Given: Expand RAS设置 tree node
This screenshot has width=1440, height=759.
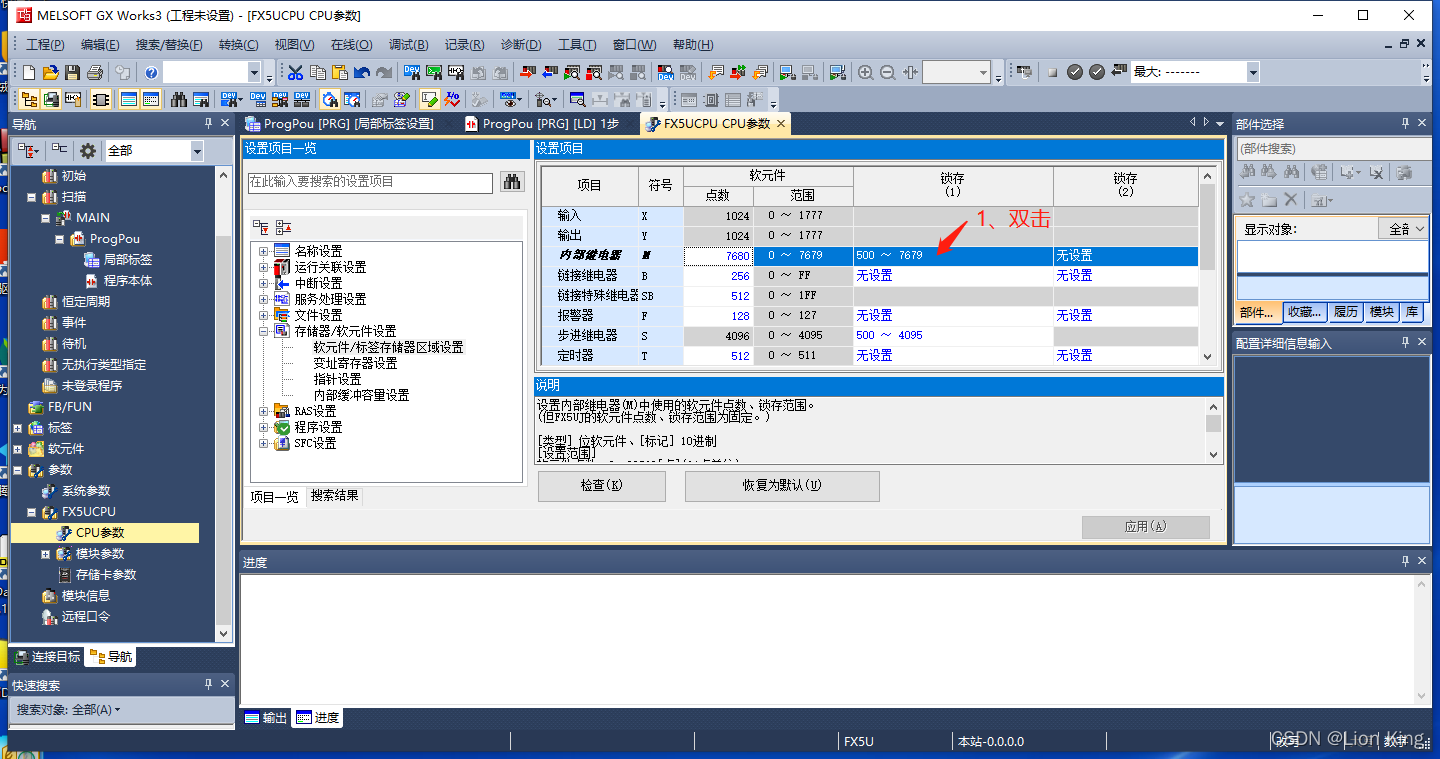Looking at the screenshot, I should 263,411.
